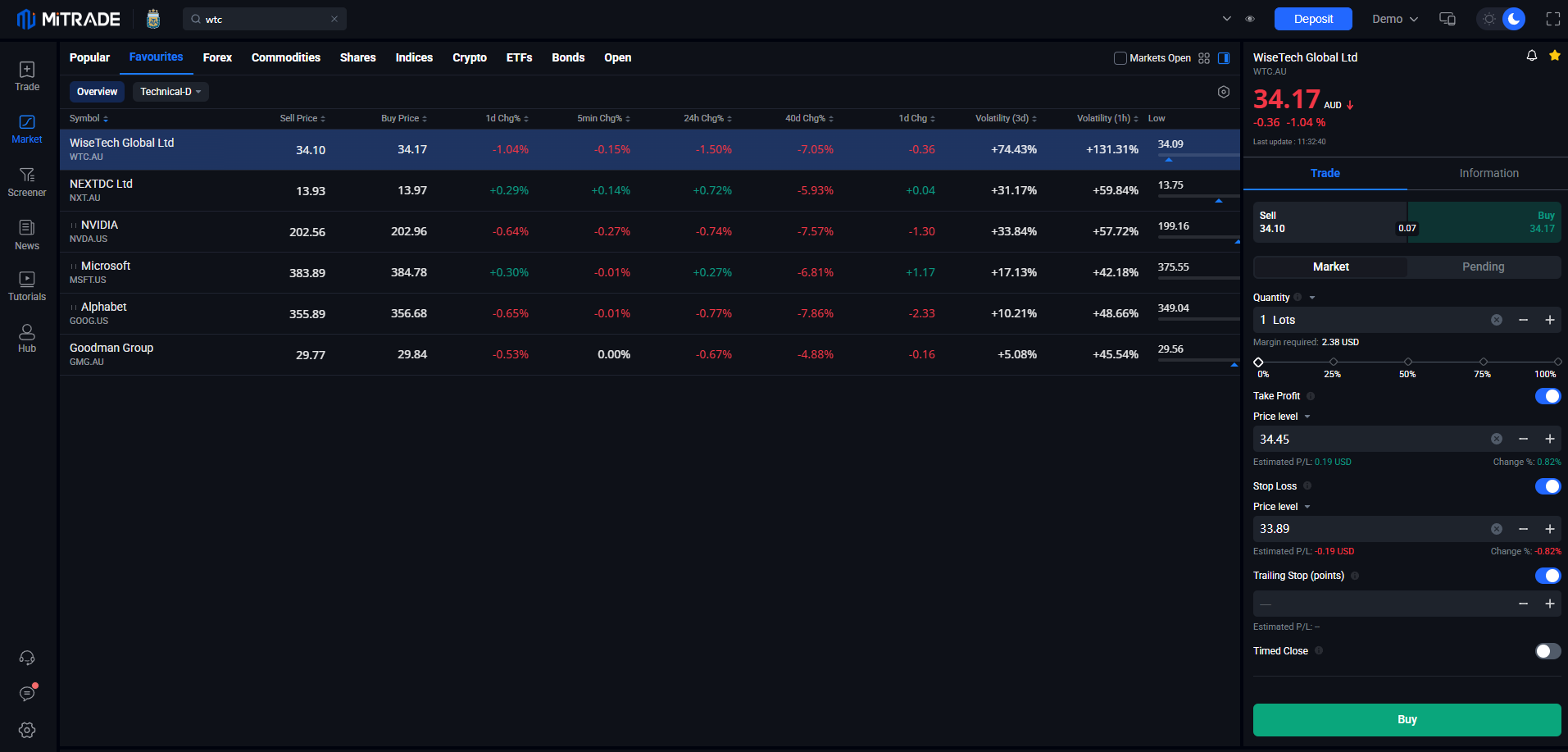Open Take Profit Price level dropdown

click(1307, 417)
